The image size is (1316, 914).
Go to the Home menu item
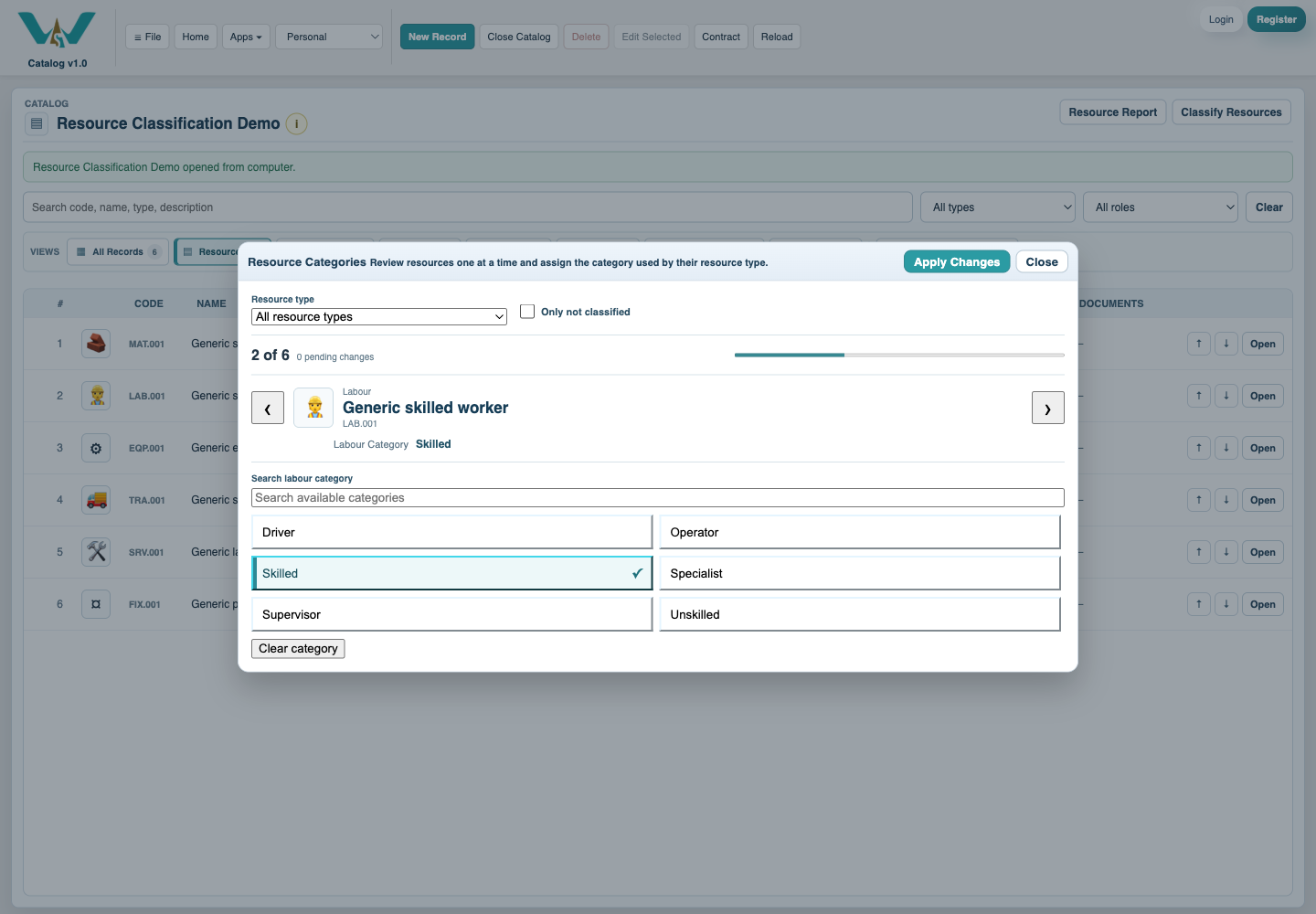coord(196,37)
